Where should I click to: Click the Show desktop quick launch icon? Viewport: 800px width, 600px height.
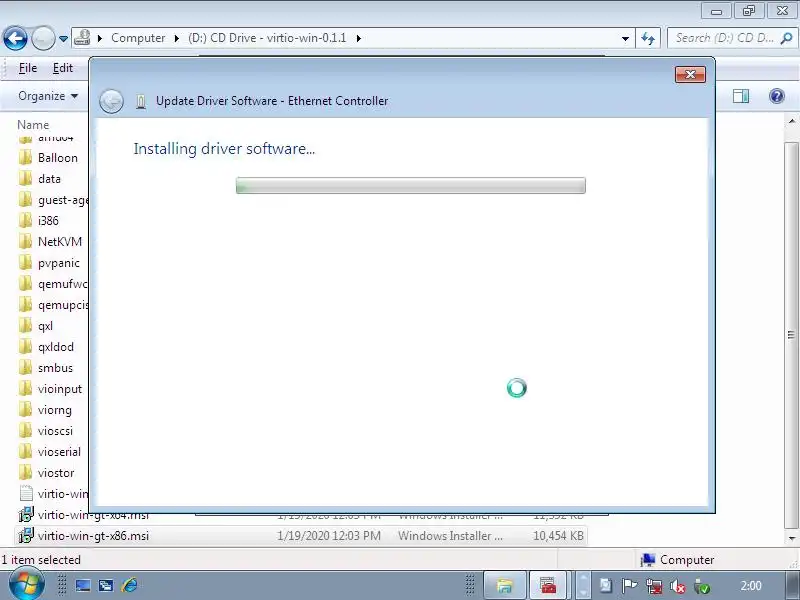point(83,585)
